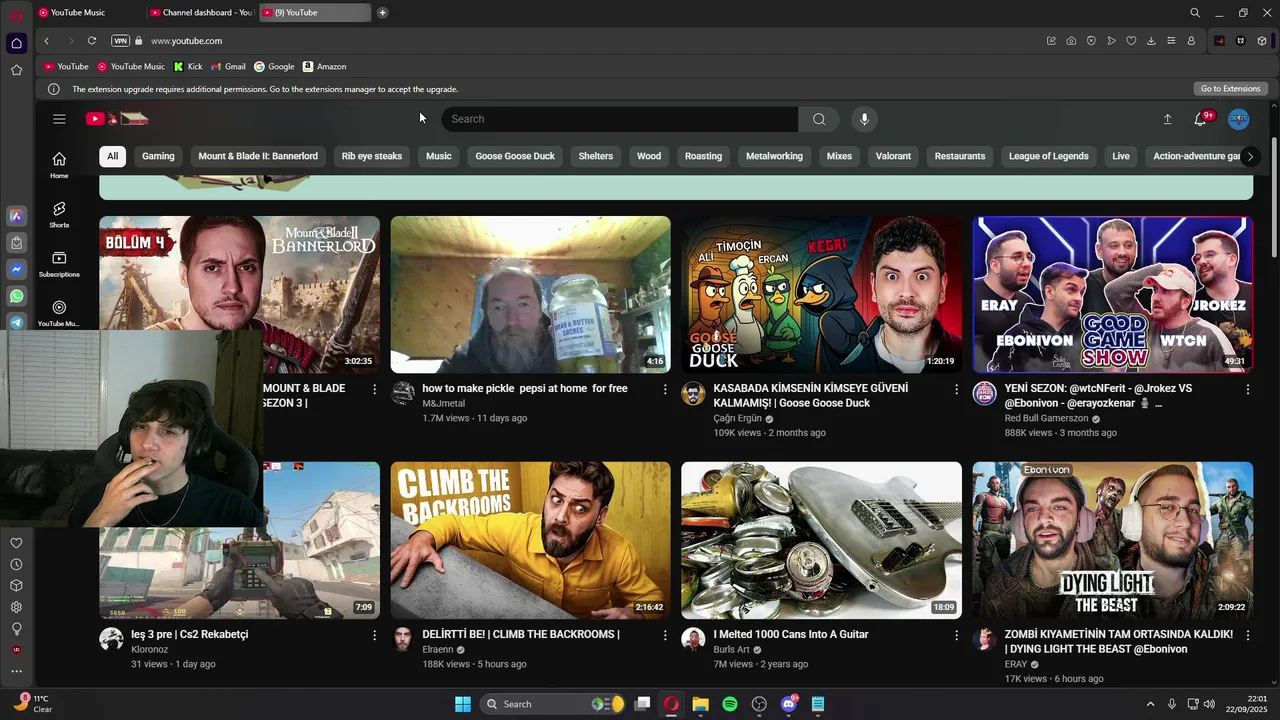1280x720 pixels.
Task: Open Çağrı Ergün channel name link
Action: click(738, 418)
